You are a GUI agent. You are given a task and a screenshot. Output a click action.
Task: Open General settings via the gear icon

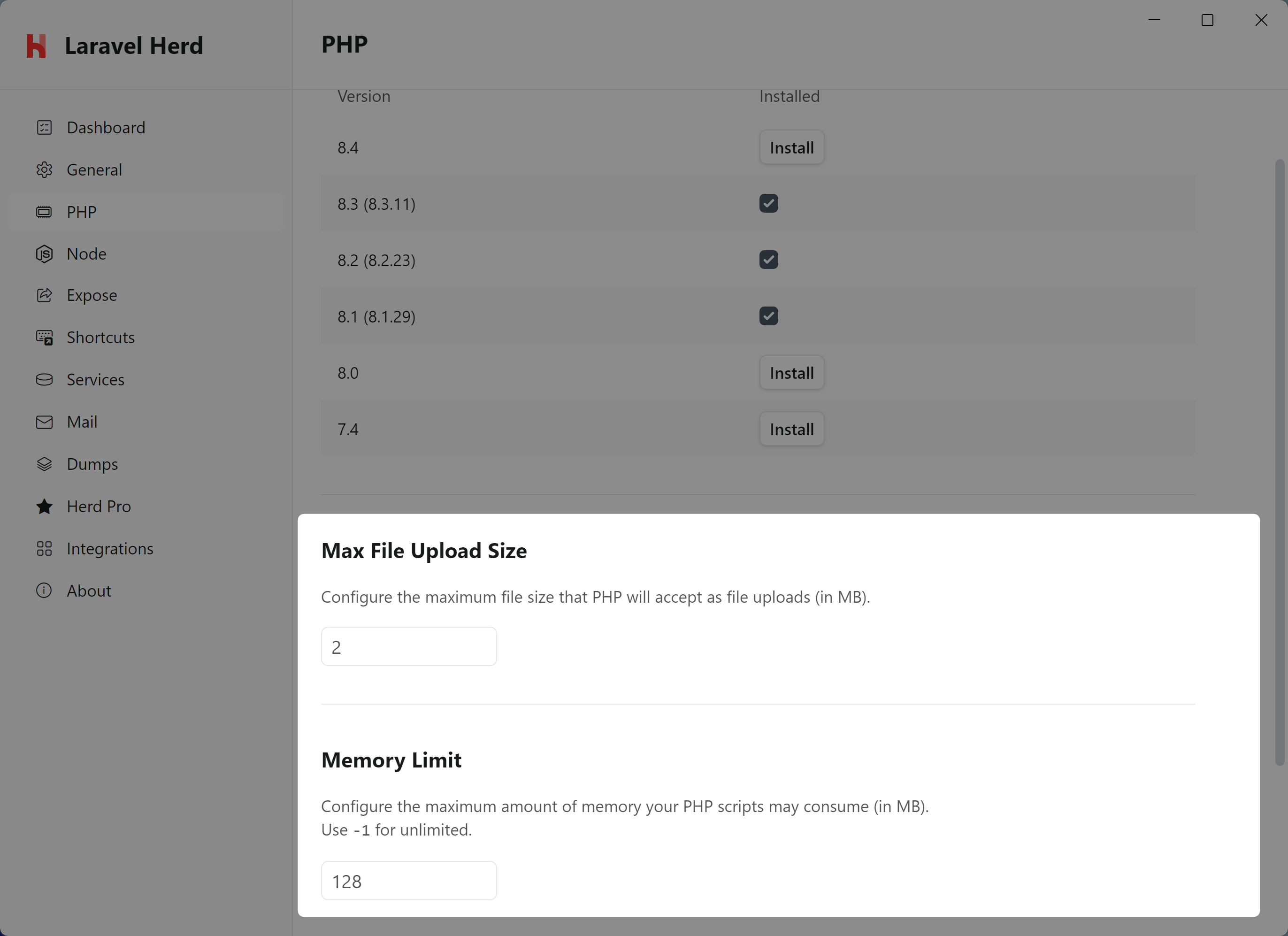coord(44,169)
